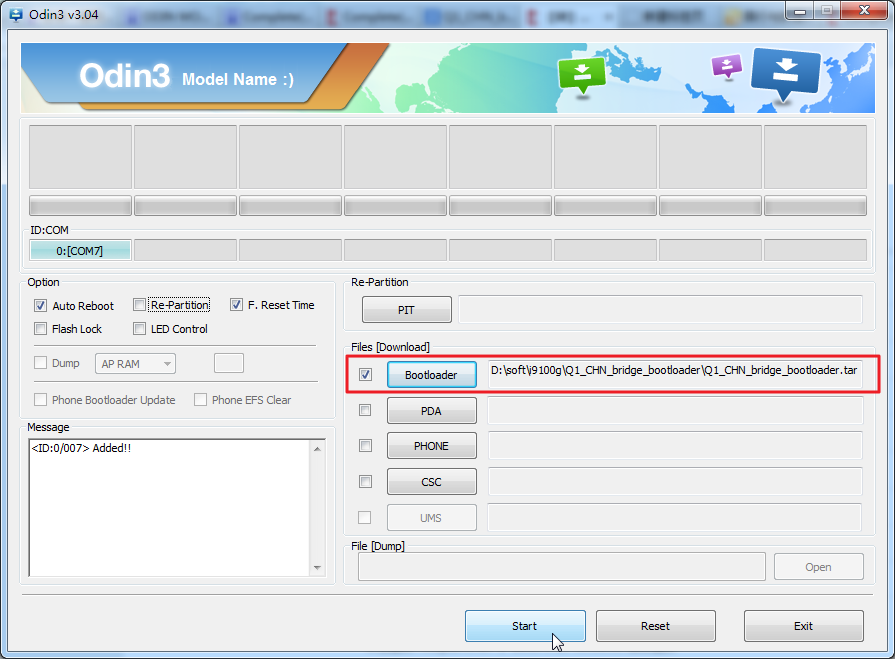
Task: Click the Bootloader file button
Action: 432,375
